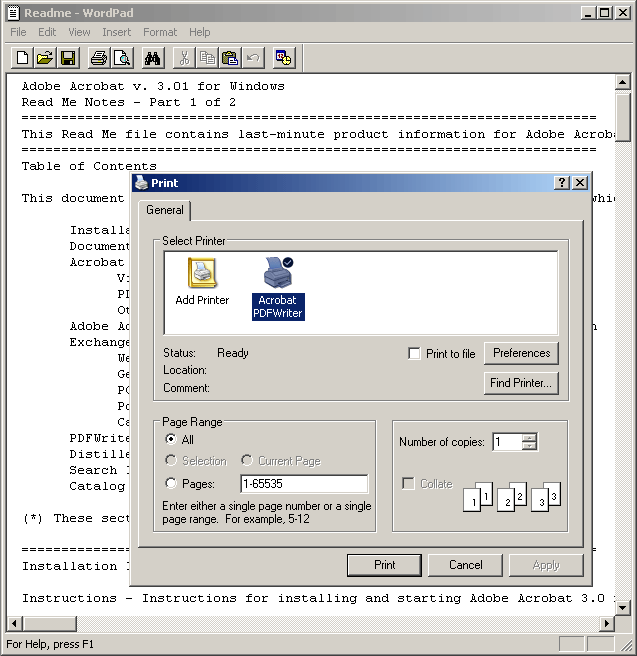Image resolution: width=637 pixels, height=656 pixels.
Task: Click the Undo toolbar icon
Action: [253, 58]
